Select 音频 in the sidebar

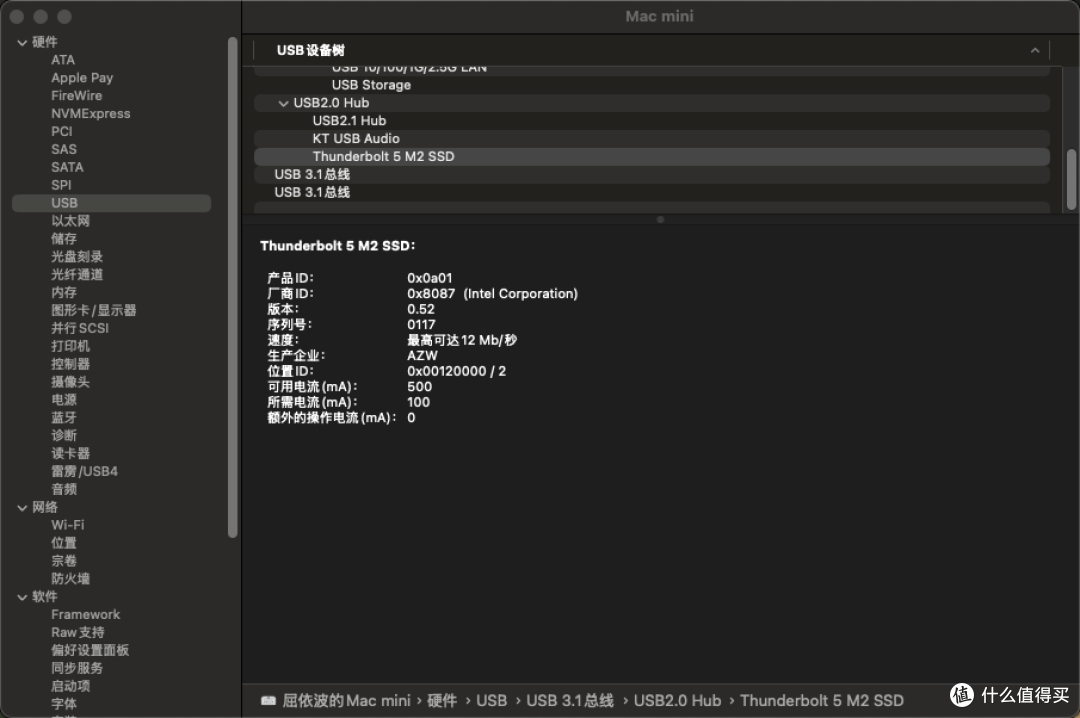(x=63, y=490)
